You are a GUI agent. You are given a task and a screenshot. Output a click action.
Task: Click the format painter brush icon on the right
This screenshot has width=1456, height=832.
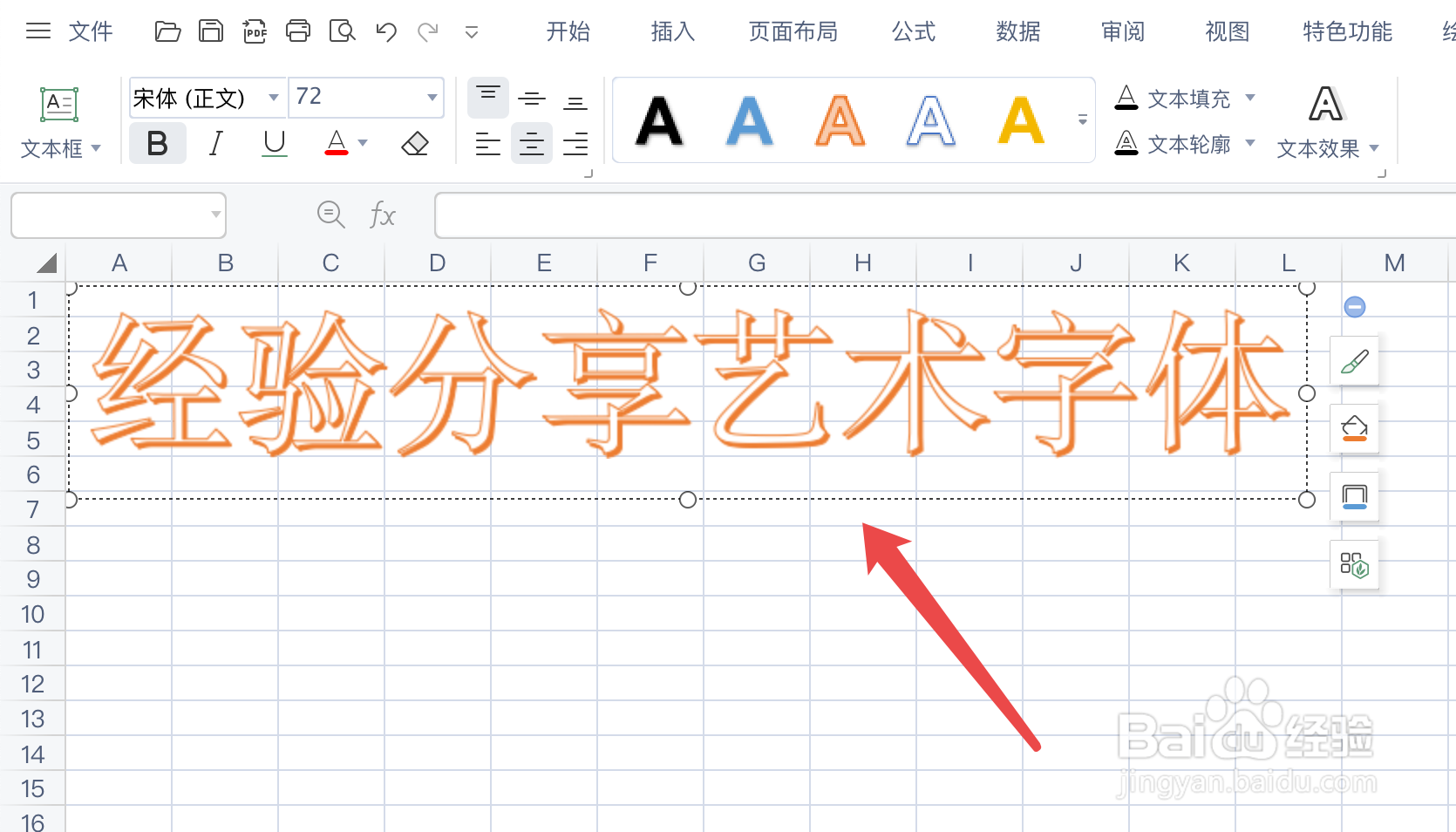[x=1354, y=360]
